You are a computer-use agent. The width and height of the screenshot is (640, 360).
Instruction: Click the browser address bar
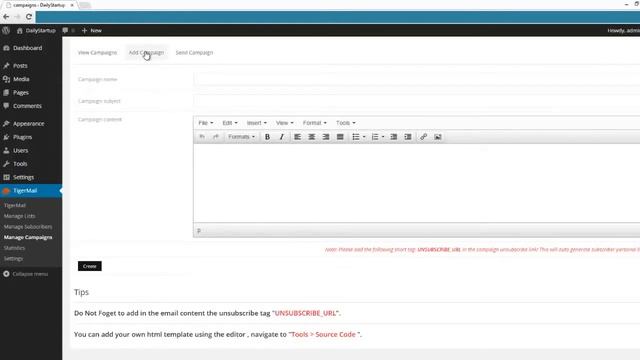[338, 17]
